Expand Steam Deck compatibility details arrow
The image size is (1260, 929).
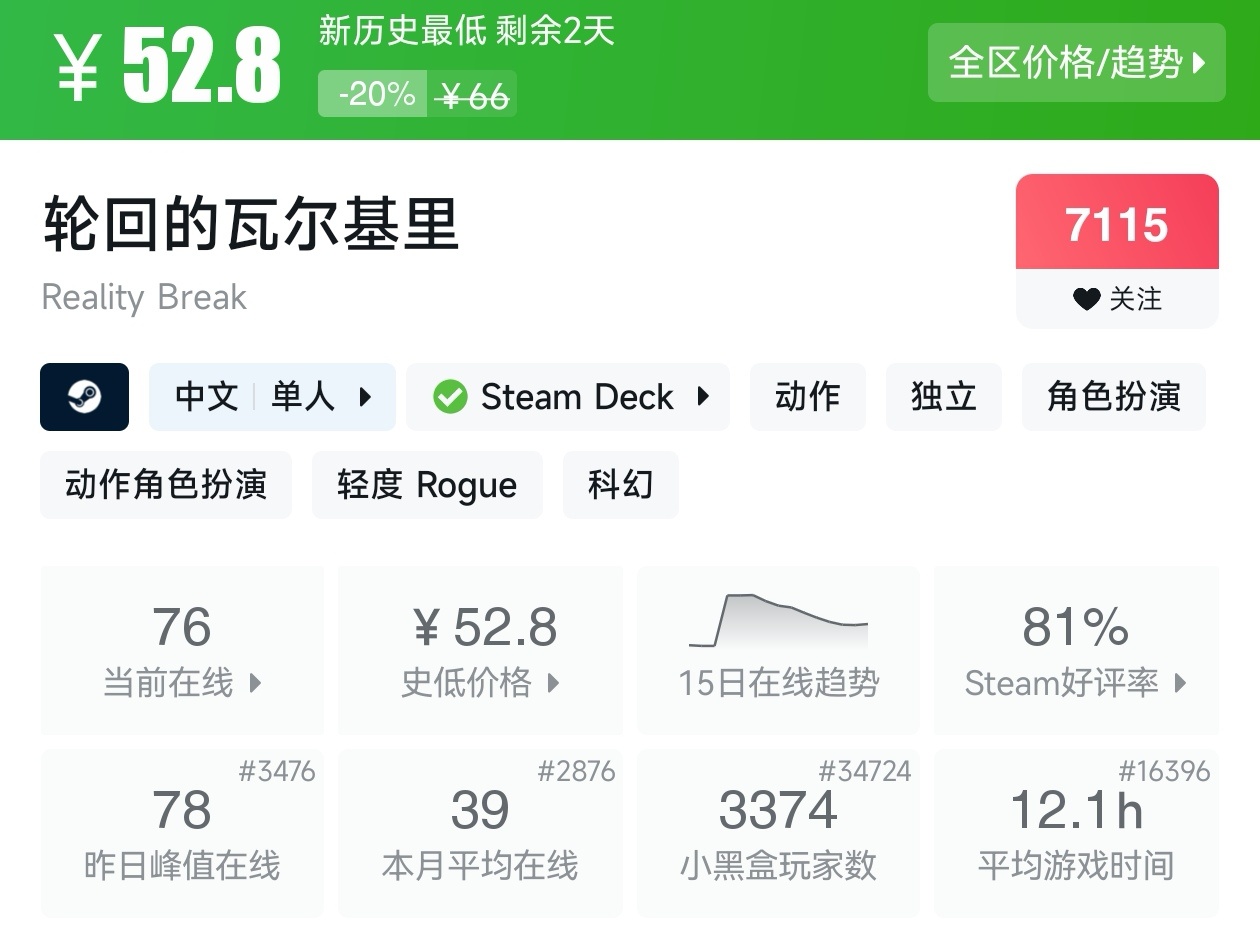703,397
